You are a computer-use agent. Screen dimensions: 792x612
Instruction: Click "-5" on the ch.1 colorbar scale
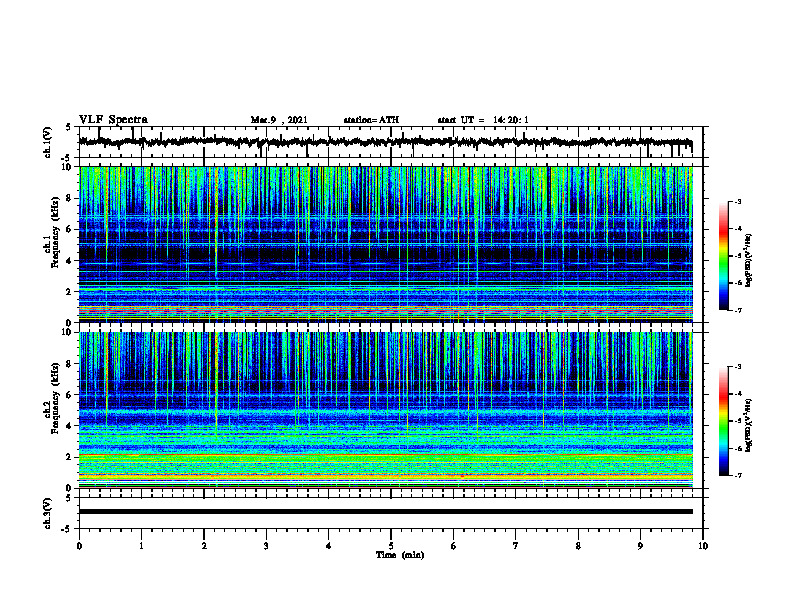pos(738,256)
